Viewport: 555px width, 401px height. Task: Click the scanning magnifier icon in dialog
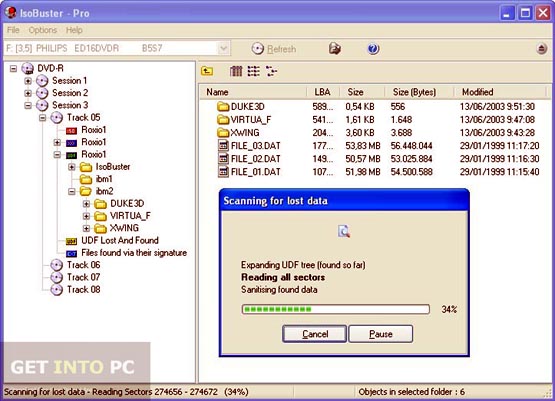click(344, 231)
